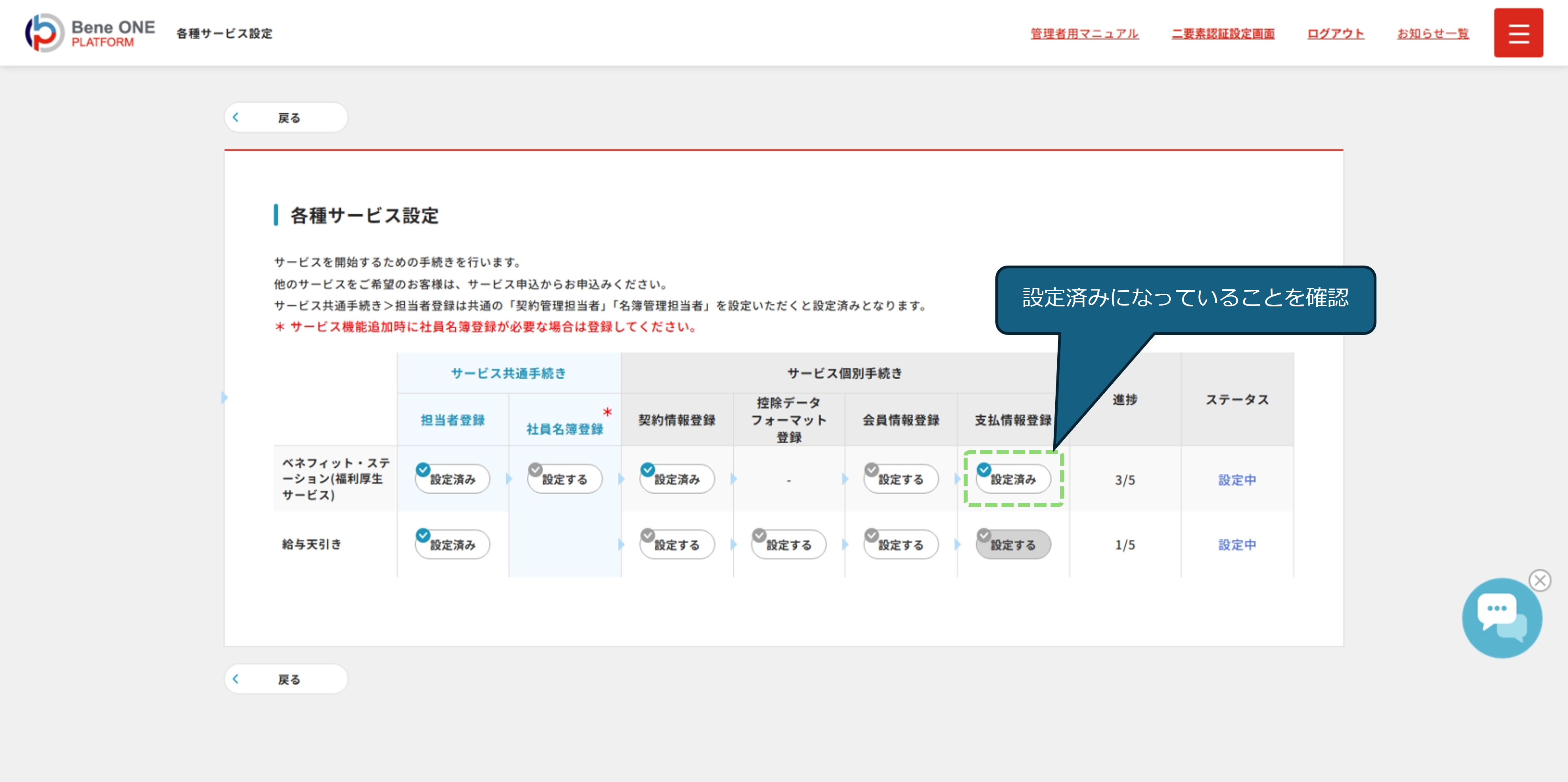
Task: Click greyed 支払情報登録 設定する for 給与天引き
Action: tap(1013, 544)
